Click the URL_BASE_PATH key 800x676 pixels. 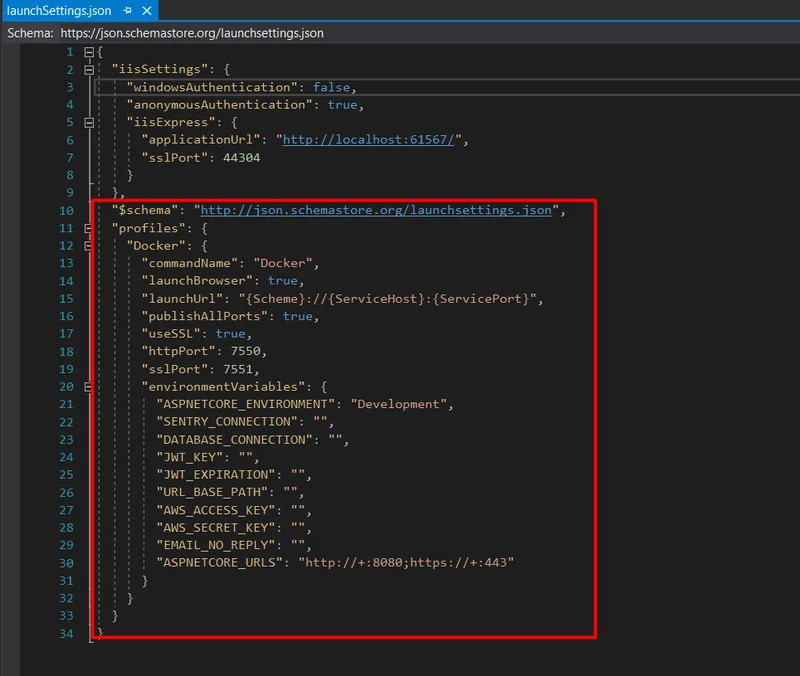(x=212, y=492)
